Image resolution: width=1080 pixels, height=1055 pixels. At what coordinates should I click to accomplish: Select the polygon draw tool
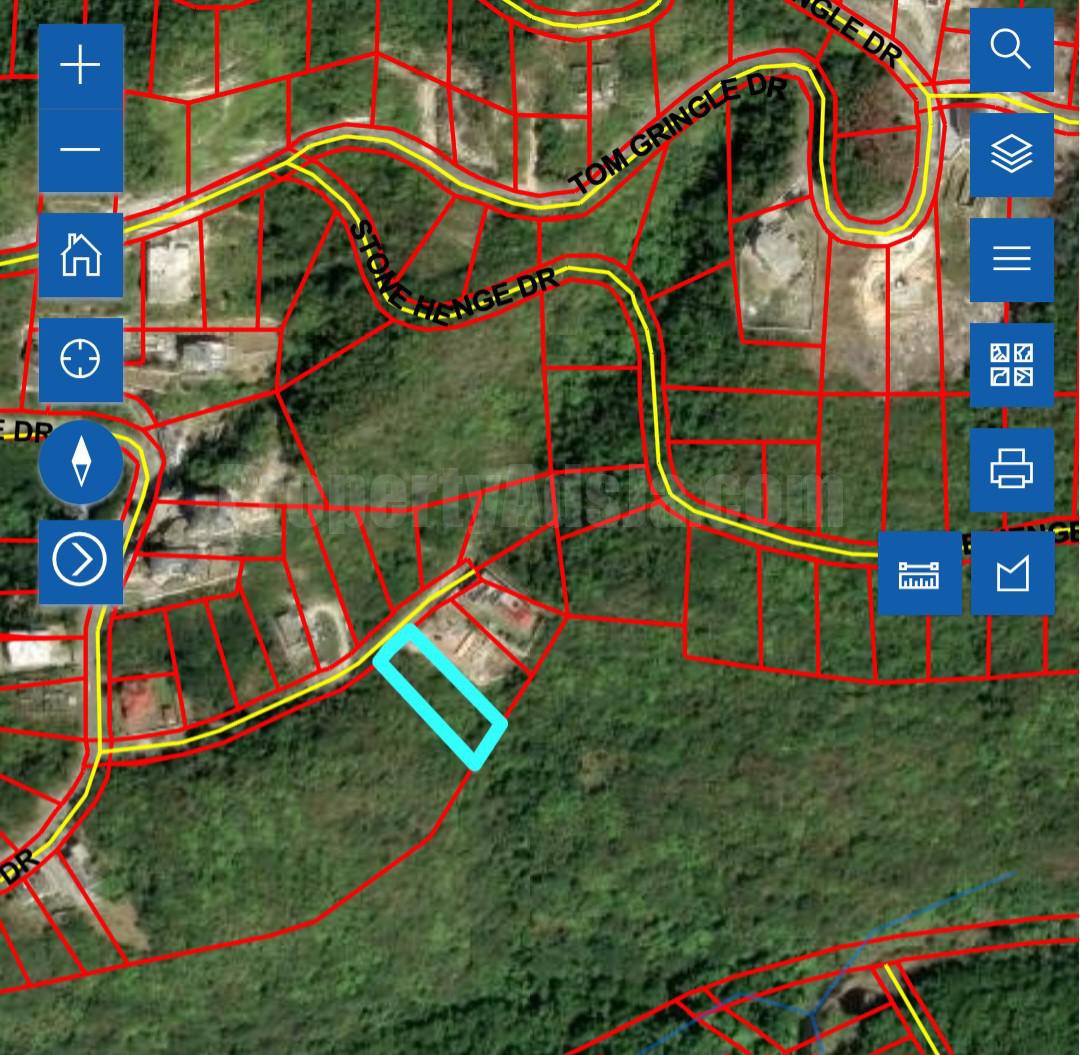pyautogui.click(x=1012, y=574)
